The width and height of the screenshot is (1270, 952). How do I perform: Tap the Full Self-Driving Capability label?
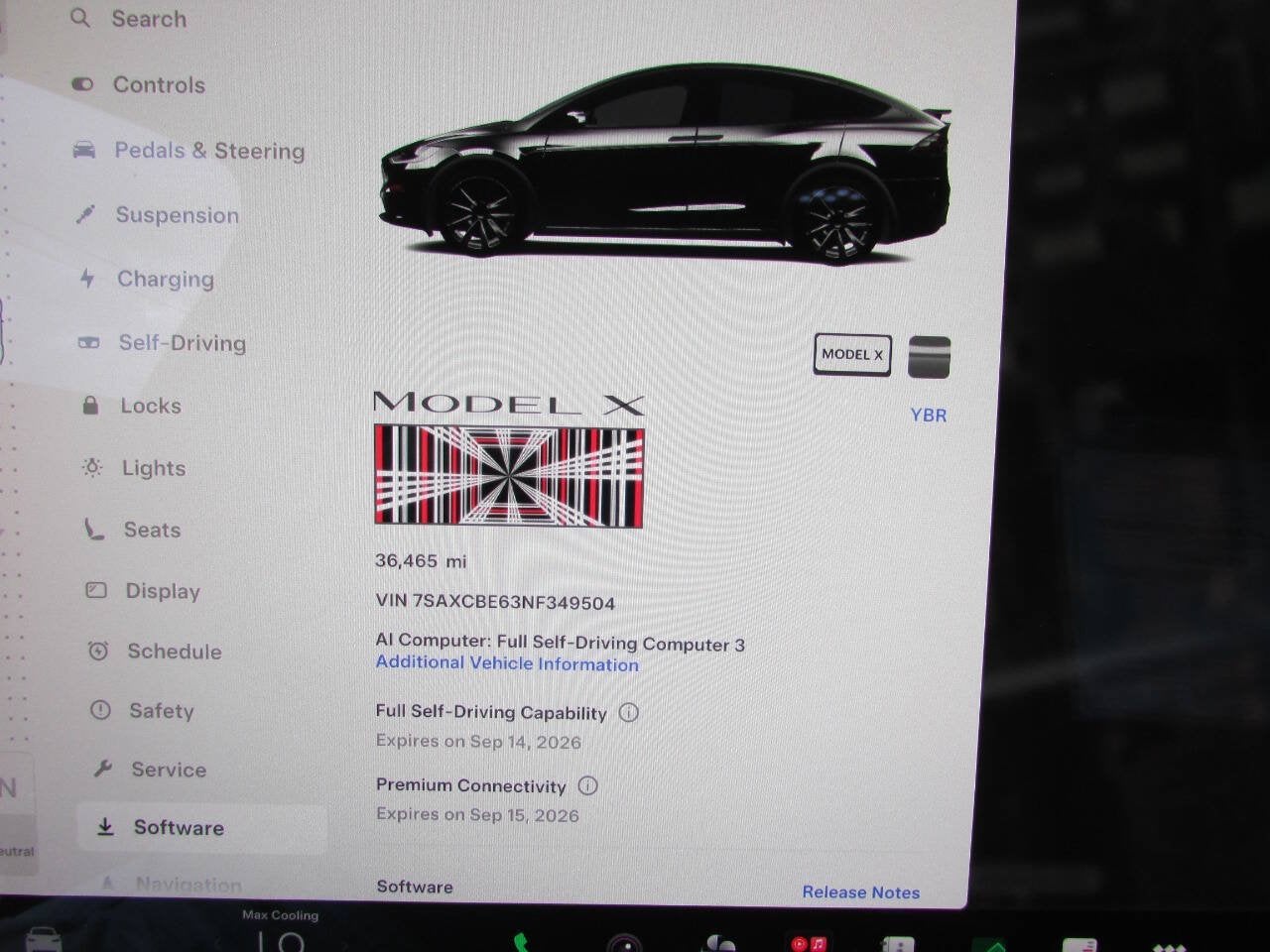(491, 713)
